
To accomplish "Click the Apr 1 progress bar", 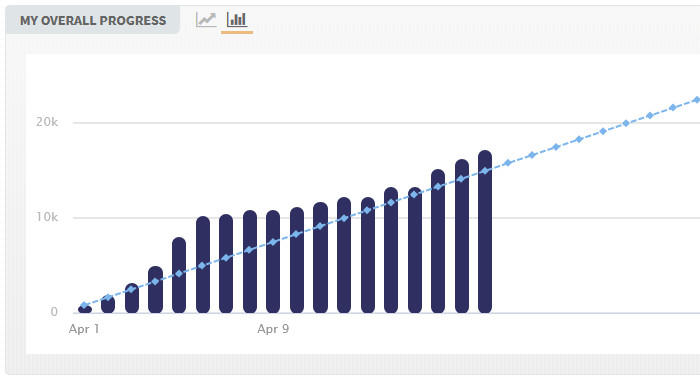I will (85, 309).
